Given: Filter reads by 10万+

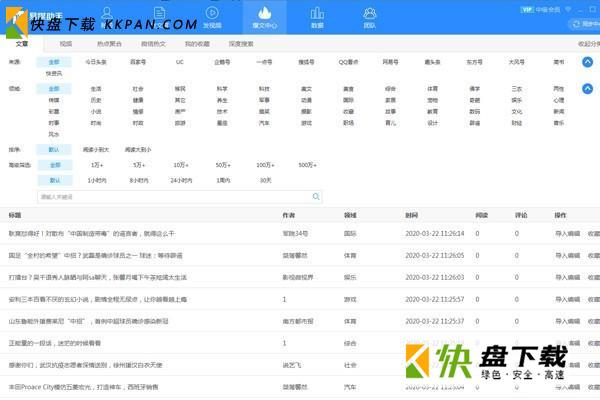Looking at the screenshot, I should (181, 165).
